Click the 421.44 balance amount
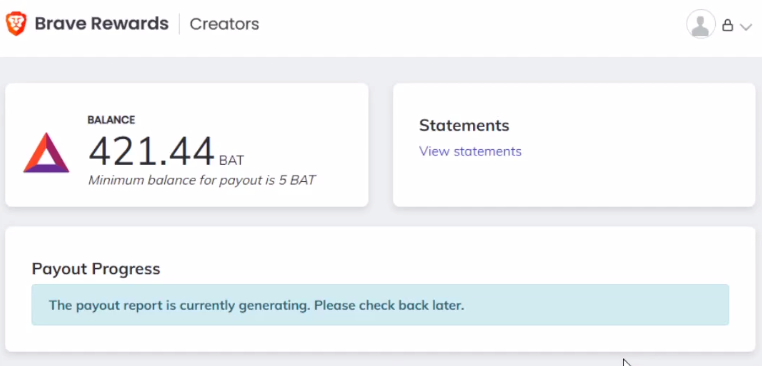 coord(151,151)
